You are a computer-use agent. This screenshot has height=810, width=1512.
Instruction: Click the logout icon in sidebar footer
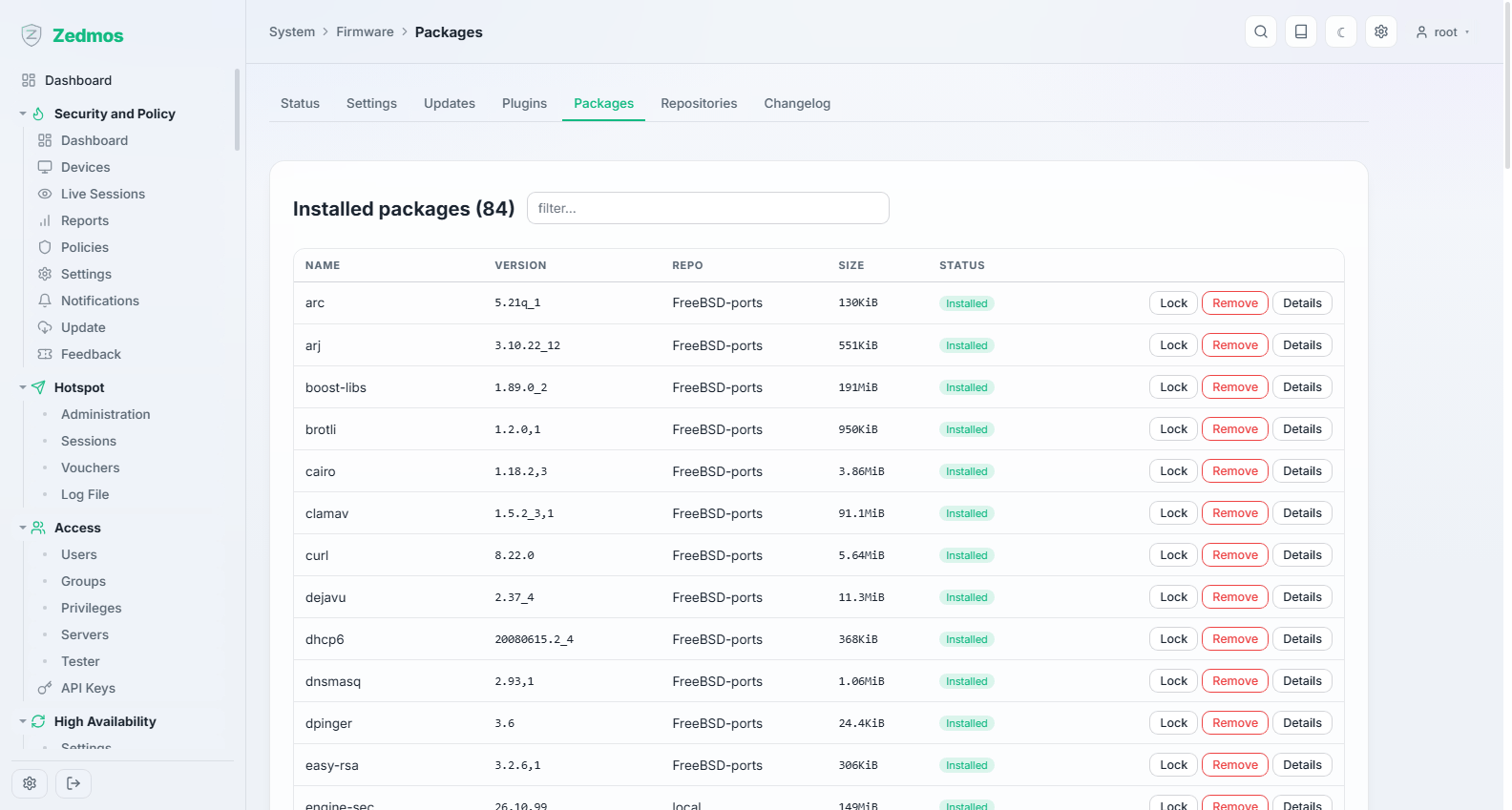point(73,783)
